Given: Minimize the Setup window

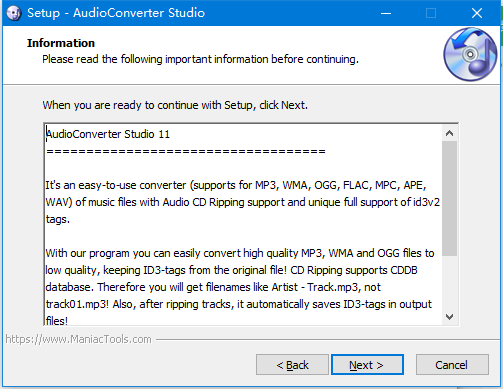Looking at the screenshot, I should coord(386,13).
